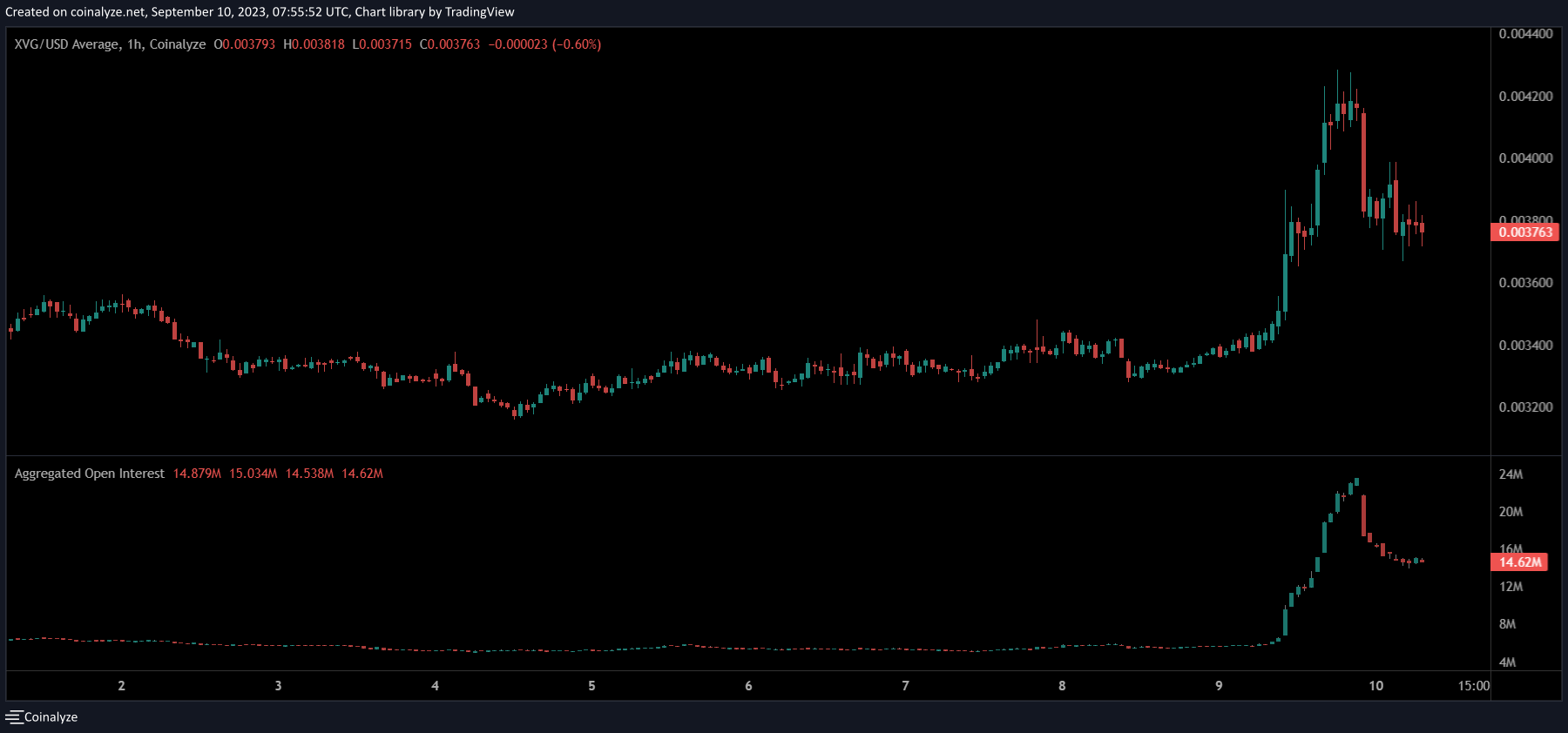Click the red 14.62M open interest label
1568x733 pixels.
1520,562
